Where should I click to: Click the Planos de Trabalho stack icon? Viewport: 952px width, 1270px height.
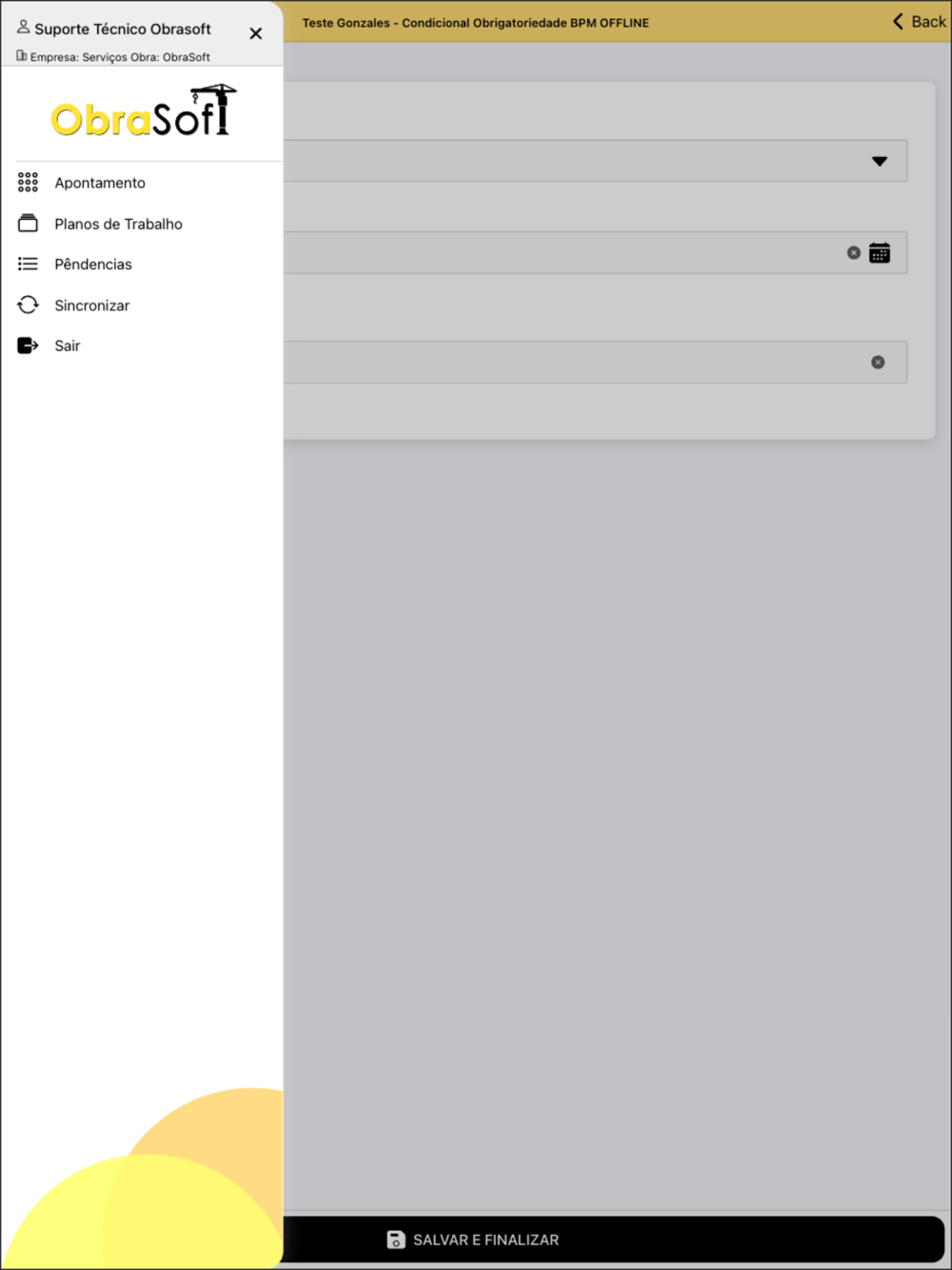[28, 224]
